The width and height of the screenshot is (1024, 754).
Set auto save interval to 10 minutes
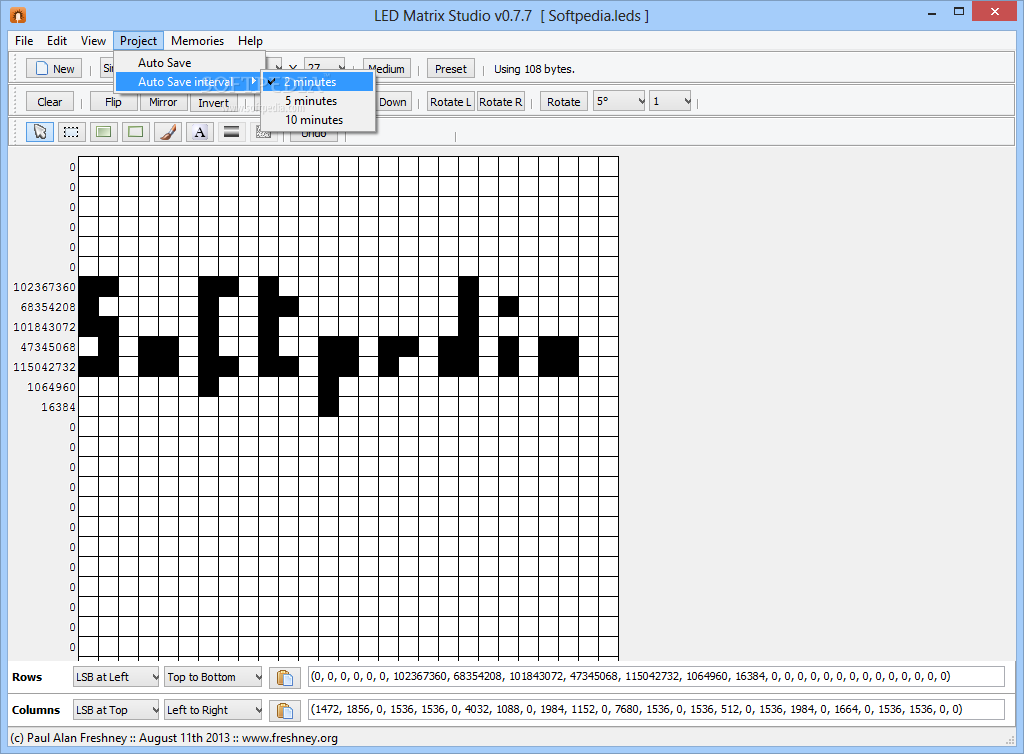pyautogui.click(x=318, y=119)
